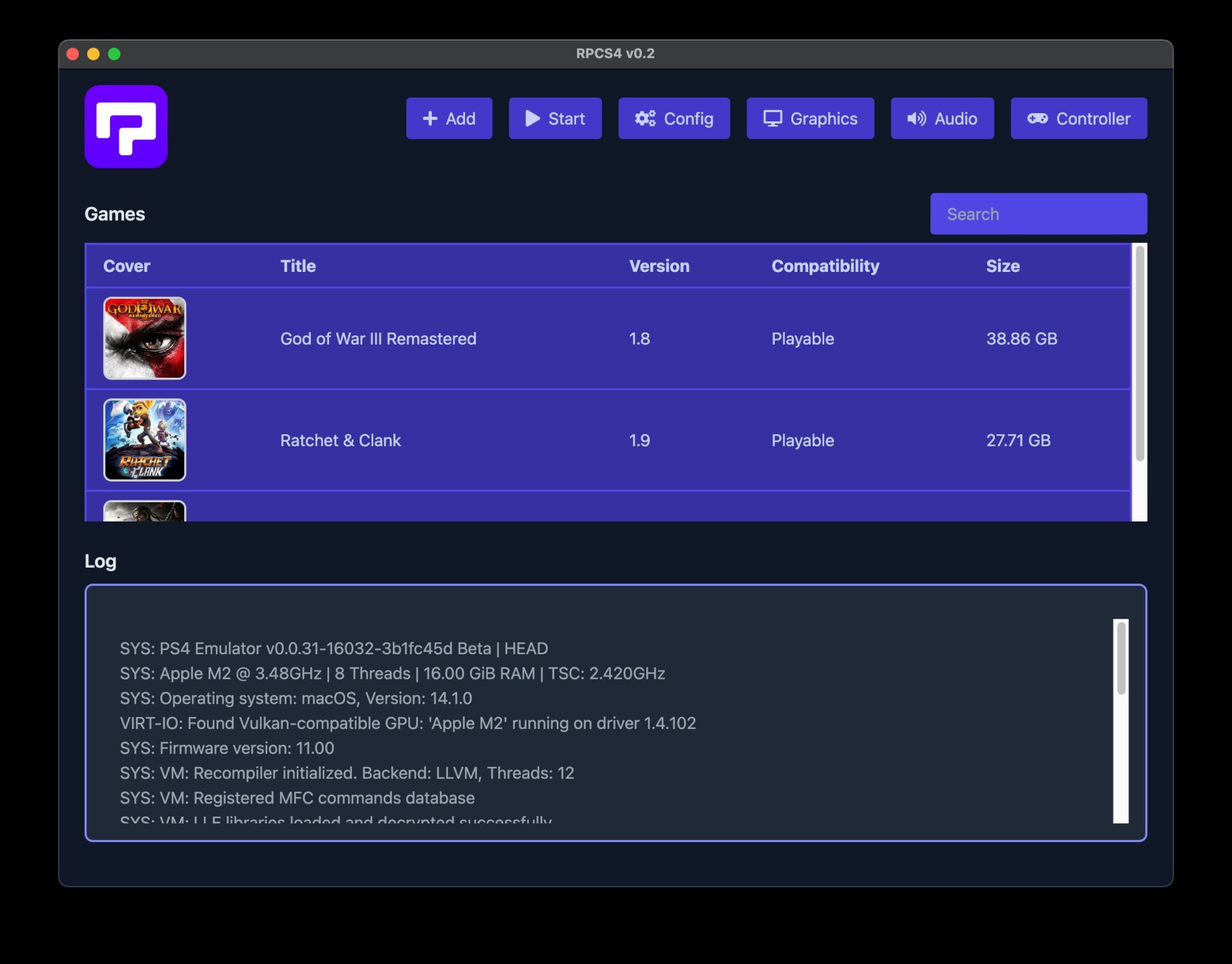Open Graphics settings button text
The height and width of the screenshot is (964, 1232).
pos(824,118)
